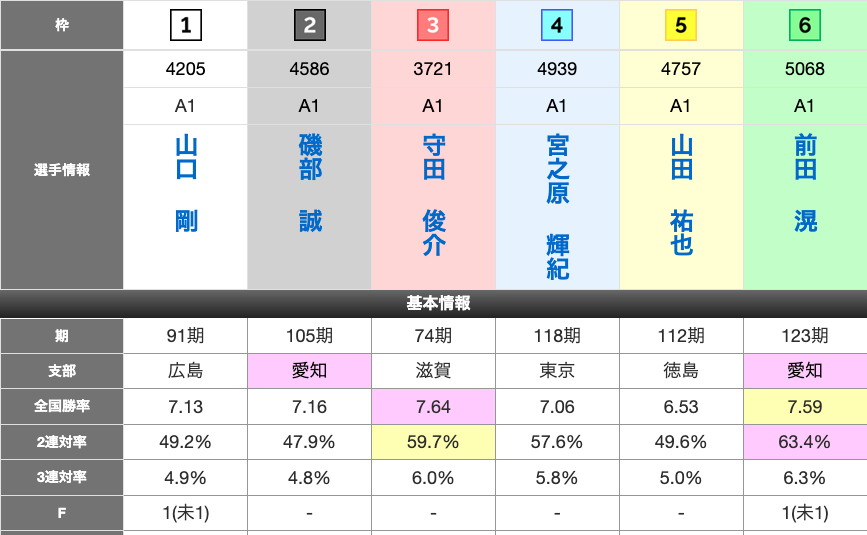Click the yellow lane 5 number box

click(x=681, y=25)
